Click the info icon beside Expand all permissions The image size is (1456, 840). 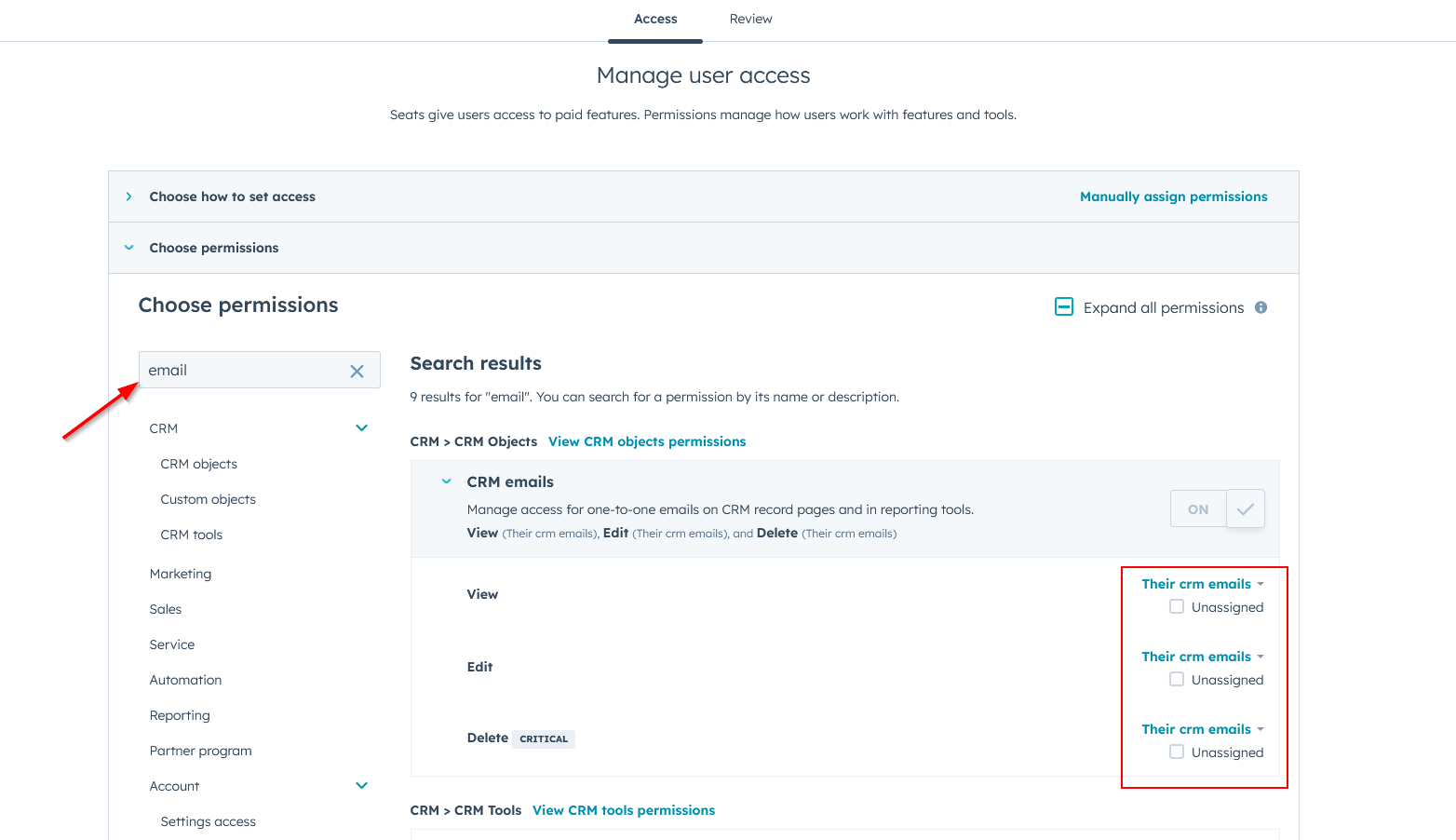1261,306
